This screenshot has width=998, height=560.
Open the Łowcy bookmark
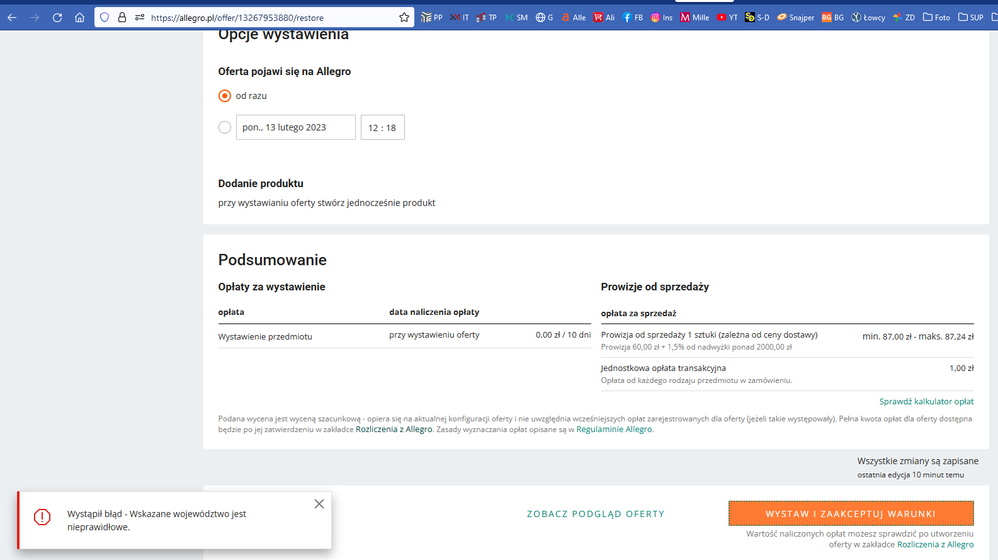[x=868, y=18]
